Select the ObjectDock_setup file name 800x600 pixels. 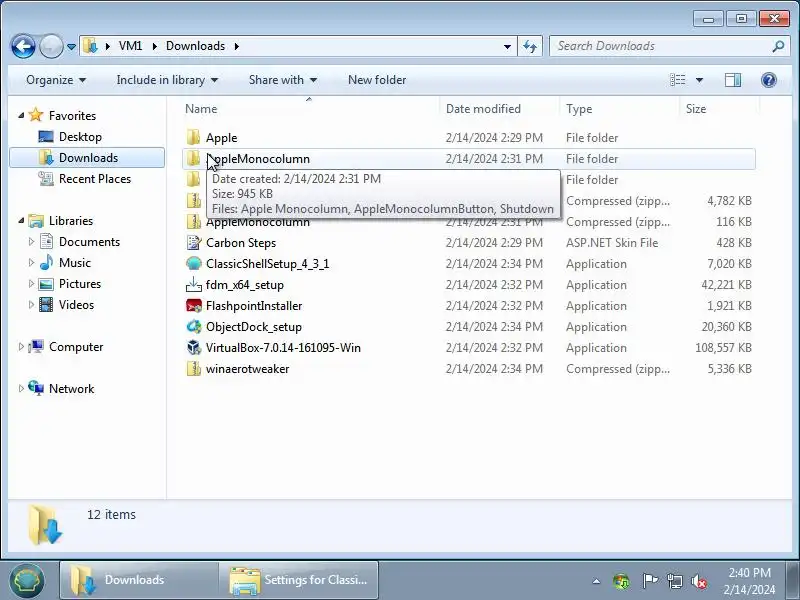(x=254, y=327)
